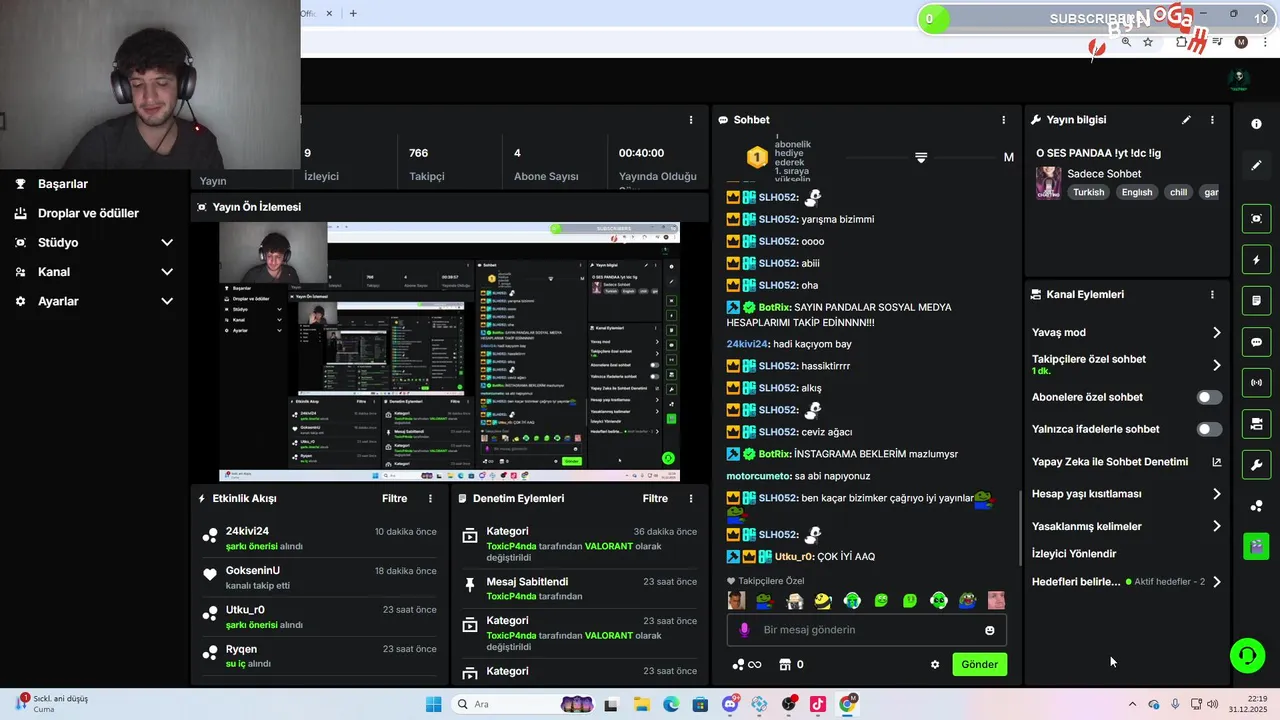Expand Takipçilere özel sohbet options

click(1217, 365)
